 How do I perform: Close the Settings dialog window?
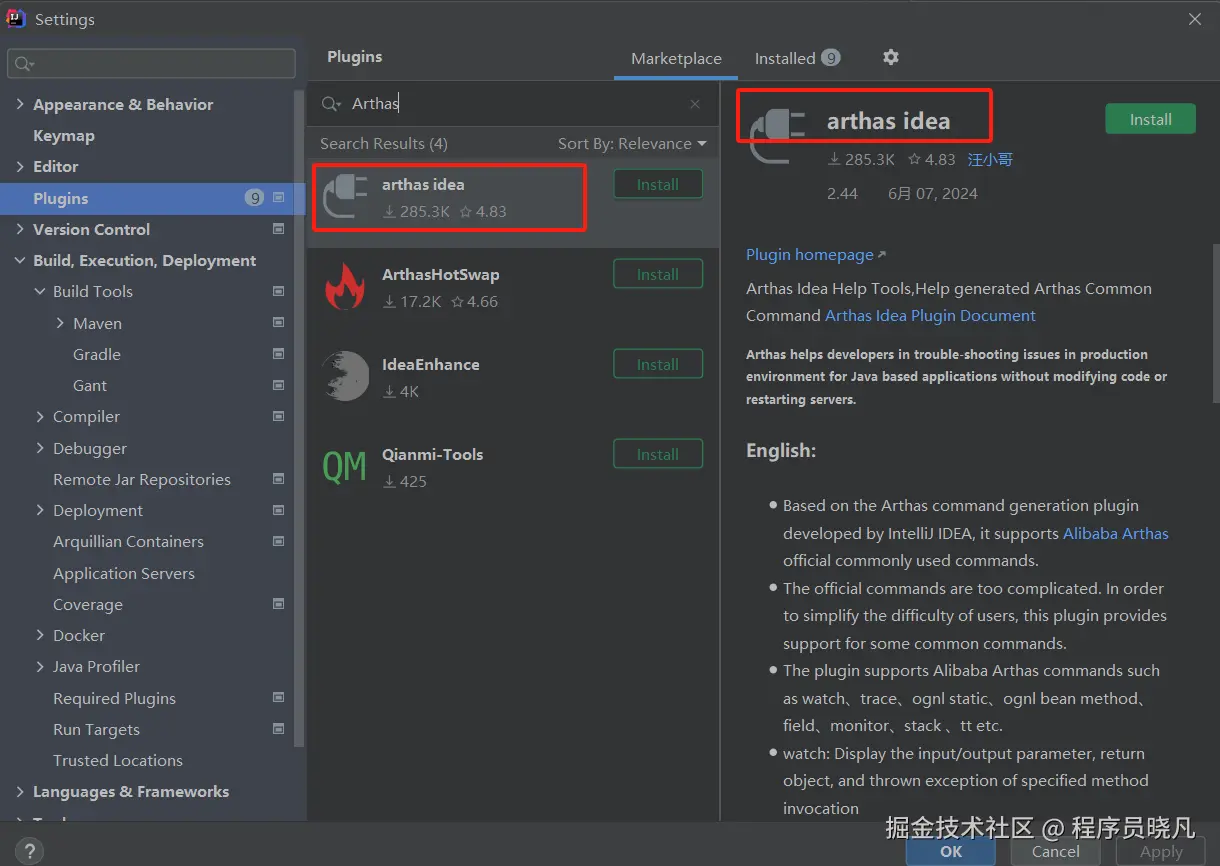[x=1195, y=19]
